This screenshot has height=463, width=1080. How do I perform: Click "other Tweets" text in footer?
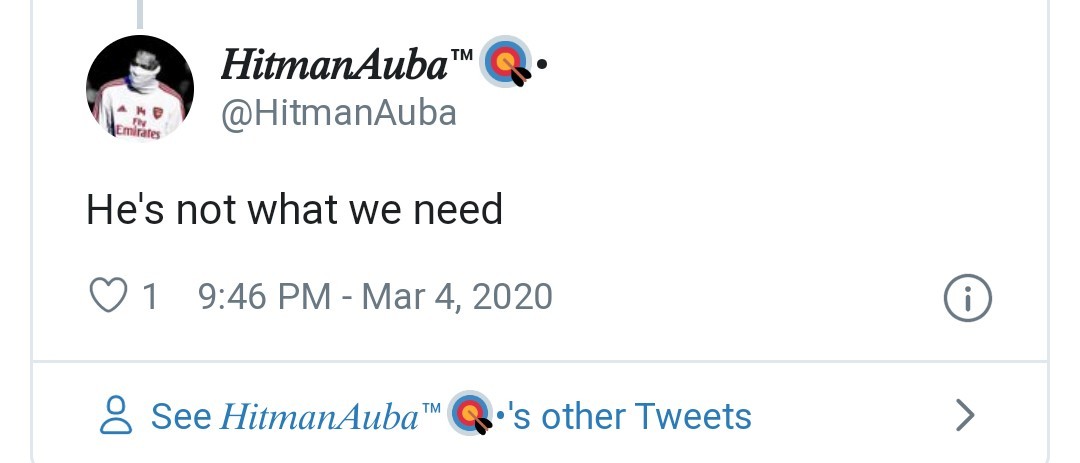click(x=646, y=416)
